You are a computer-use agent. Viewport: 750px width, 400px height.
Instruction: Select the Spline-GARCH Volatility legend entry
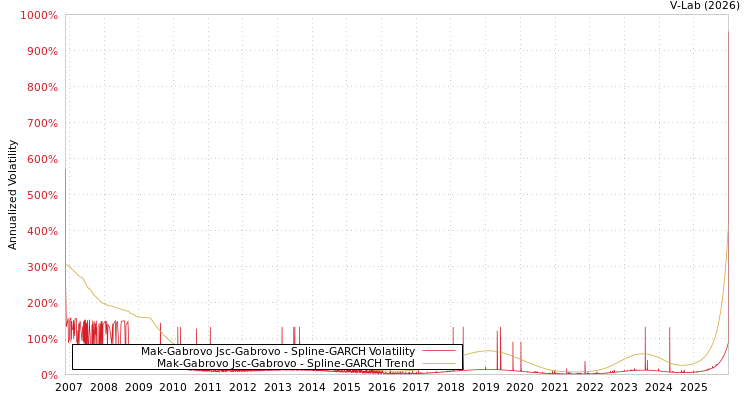[278, 351]
